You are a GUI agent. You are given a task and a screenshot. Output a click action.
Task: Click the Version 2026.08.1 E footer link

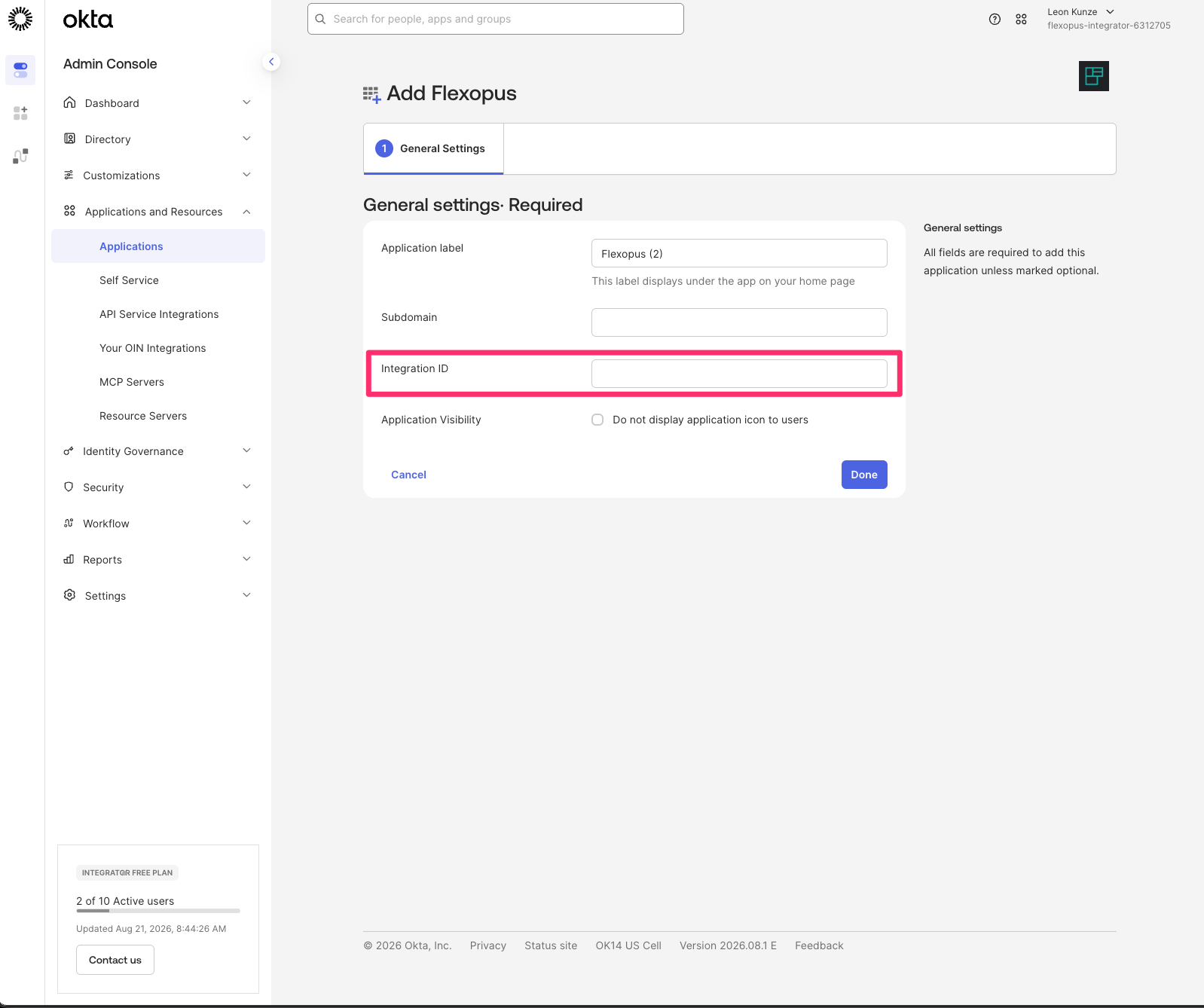click(728, 945)
